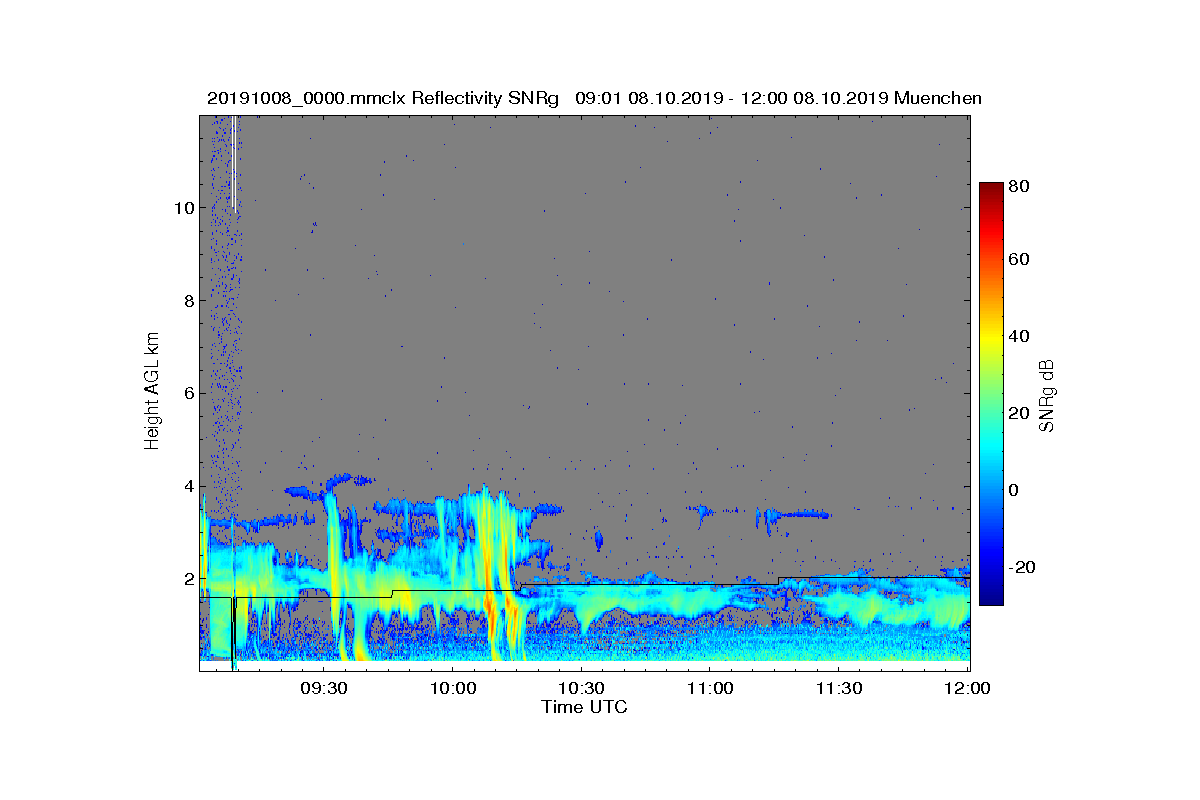
Task: Click the '12:00' time tick label
Action: pyautogui.click(x=966, y=688)
